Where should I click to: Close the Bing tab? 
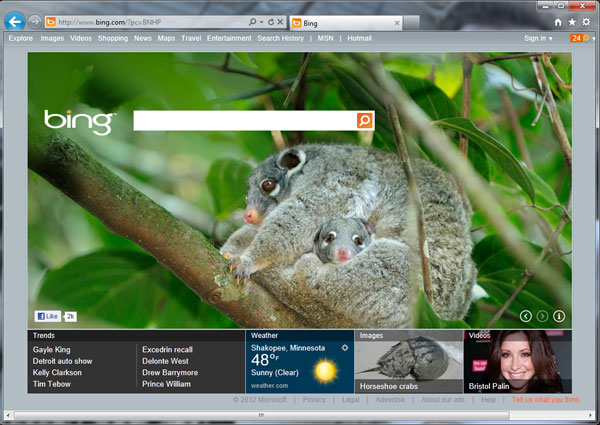(x=397, y=23)
